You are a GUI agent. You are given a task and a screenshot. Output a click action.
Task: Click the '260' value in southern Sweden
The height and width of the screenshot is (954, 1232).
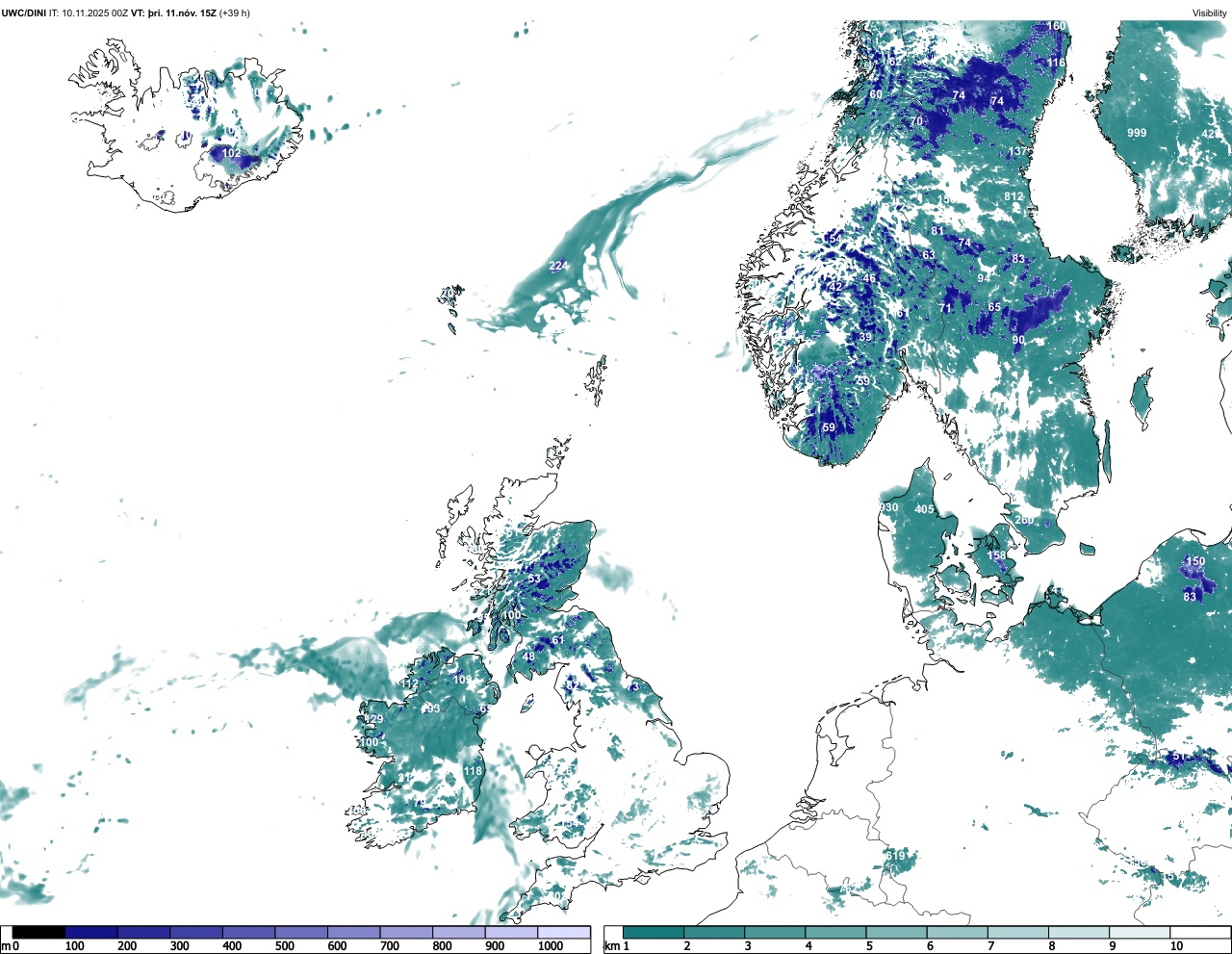coord(1024,520)
